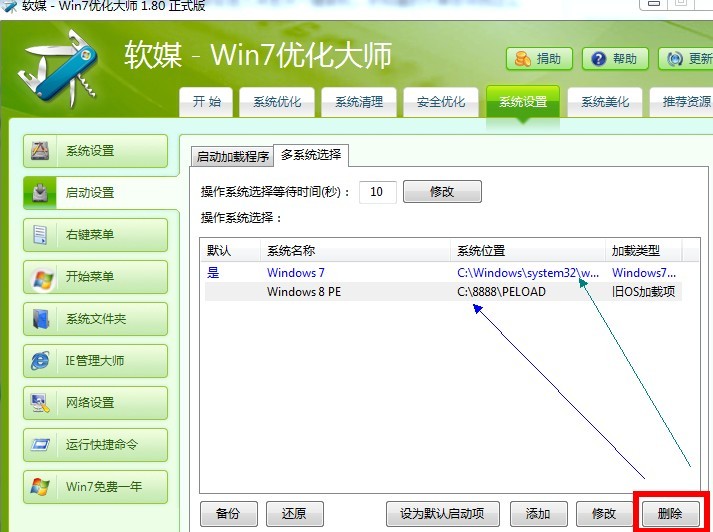Select the 系统设置 top tab
Screen dimensions: 713x532
tap(523, 102)
